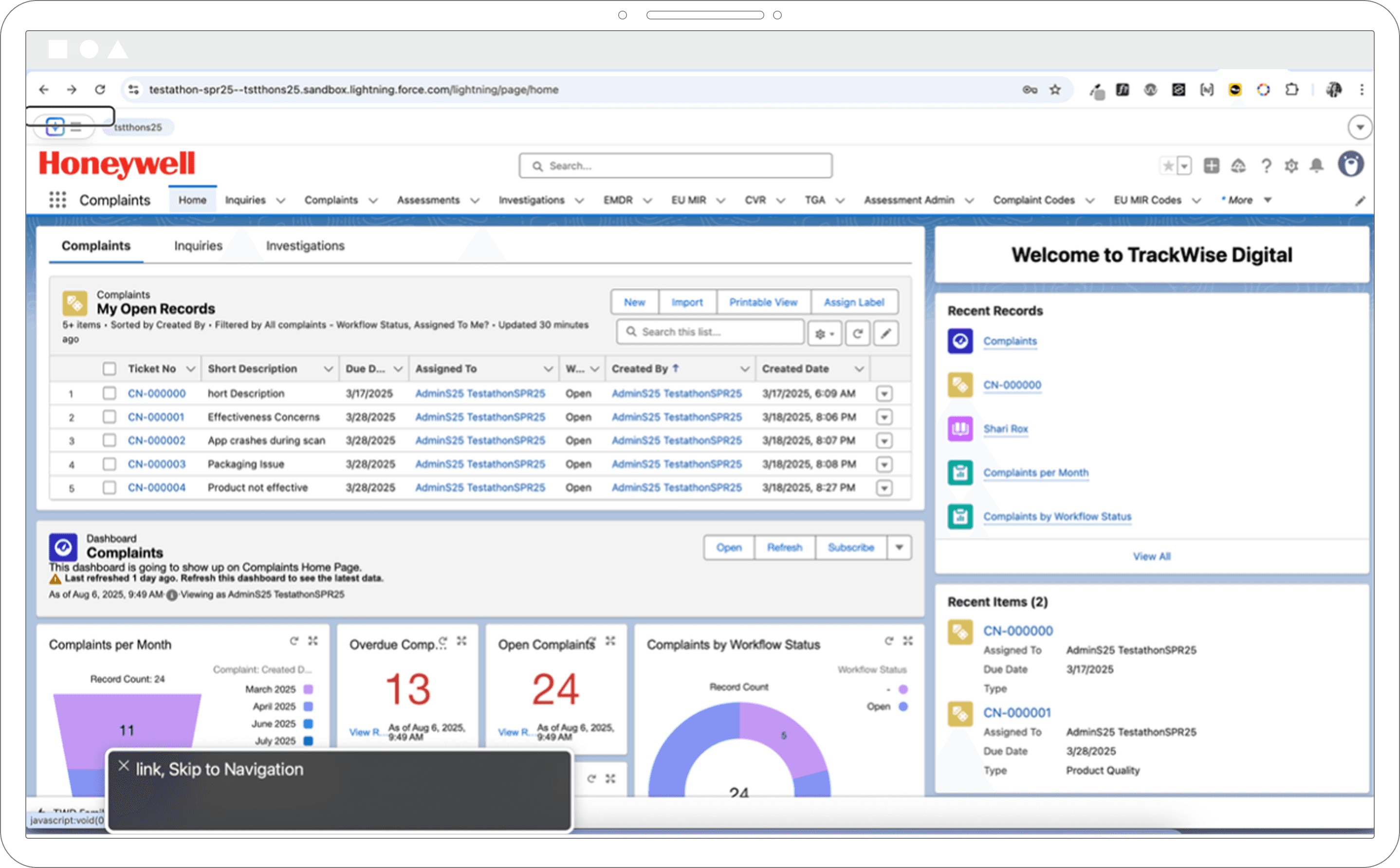This screenshot has width=1400, height=868.
Task: Refresh the Complaints per Month chart
Action: pyautogui.click(x=294, y=641)
